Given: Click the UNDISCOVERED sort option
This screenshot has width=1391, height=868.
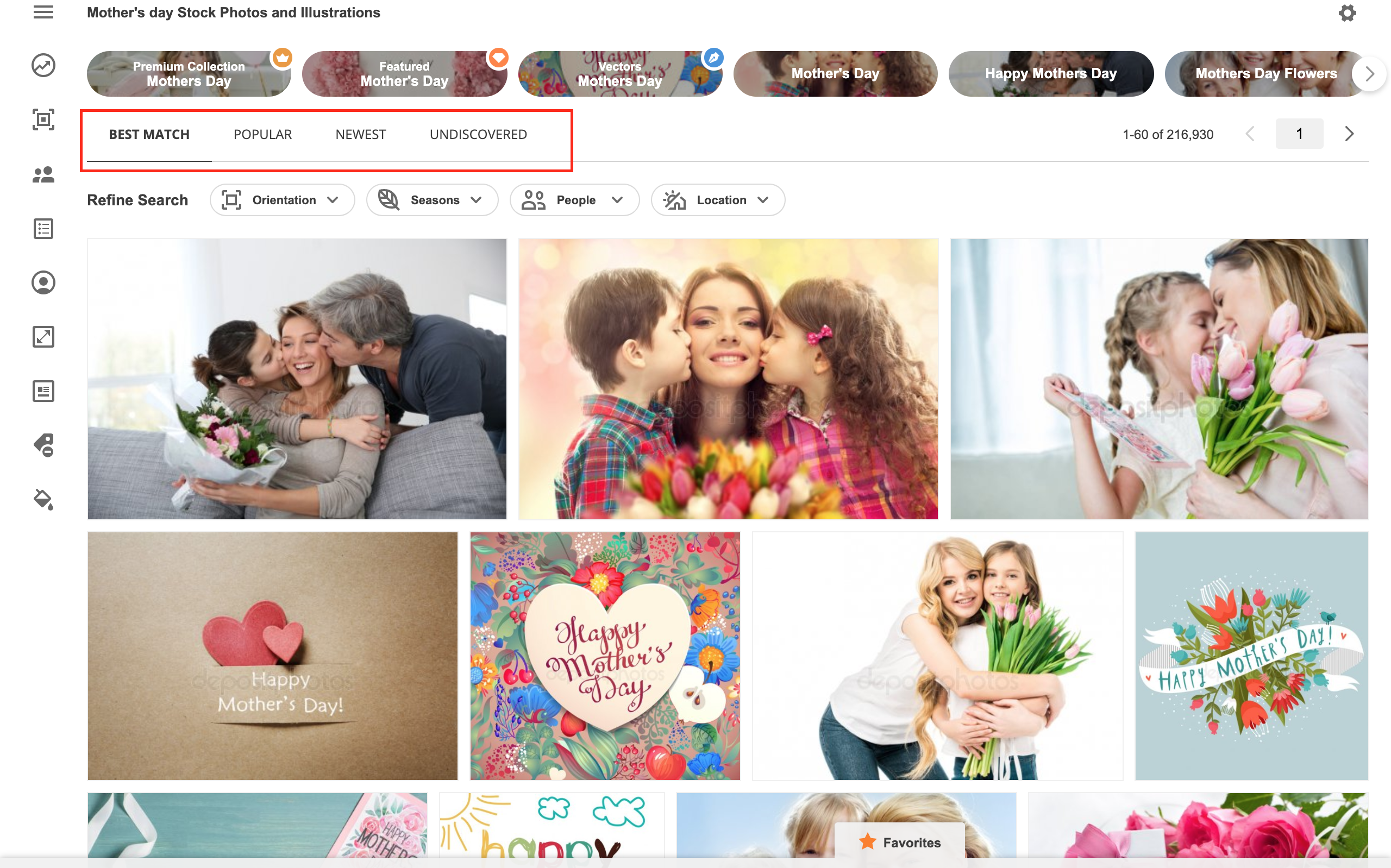Looking at the screenshot, I should (x=479, y=133).
